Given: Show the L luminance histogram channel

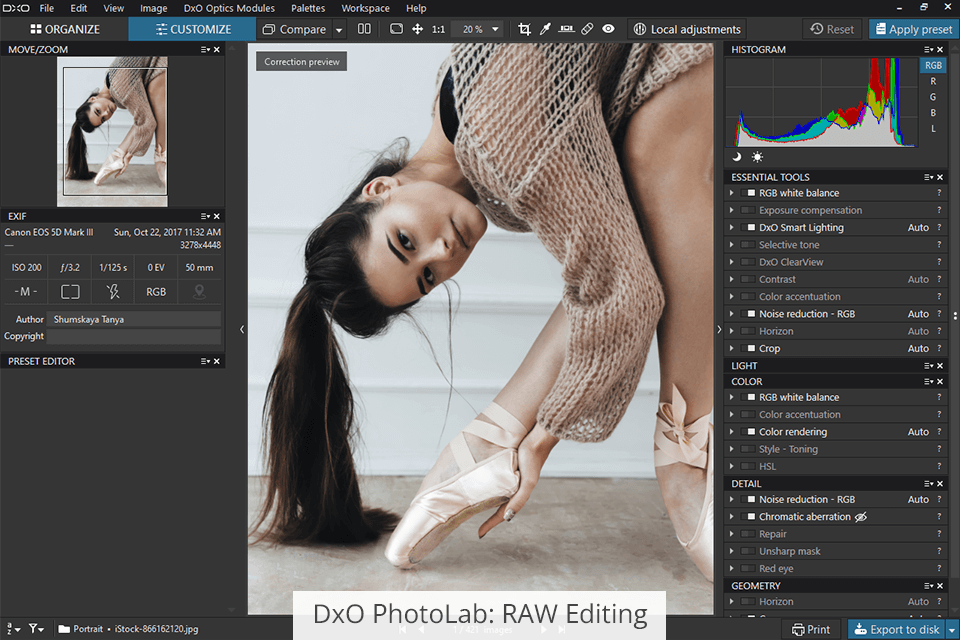Looking at the screenshot, I should (933, 129).
